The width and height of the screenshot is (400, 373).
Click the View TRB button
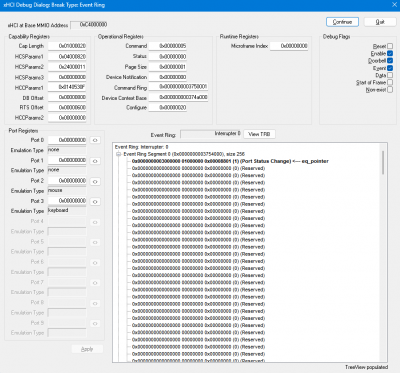[259, 134]
